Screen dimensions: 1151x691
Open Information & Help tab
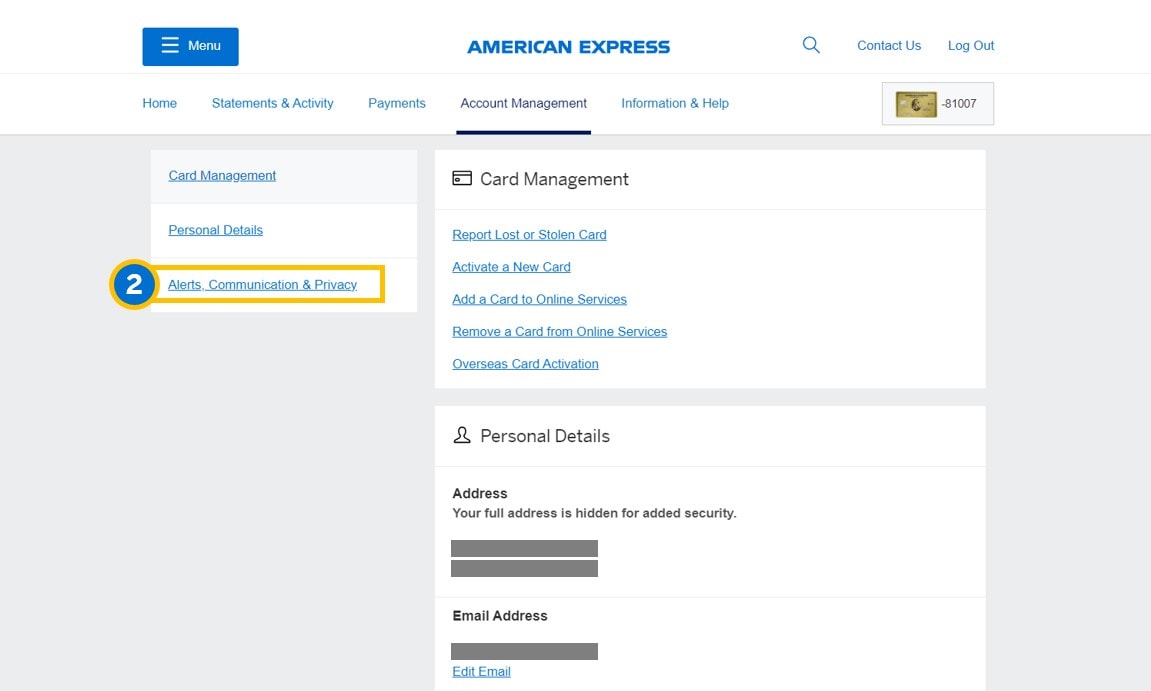click(674, 103)
